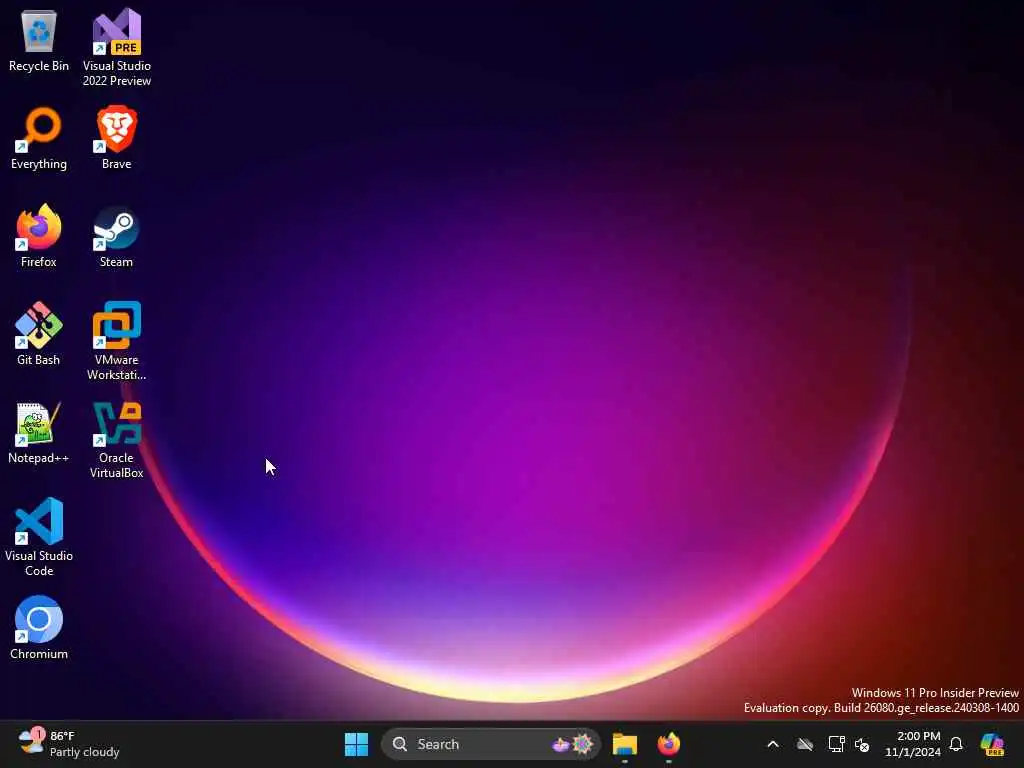This screenshot has width=1024, height=768.
Task: Select the Brave browser desktop icon
Action: pos(117,138)
